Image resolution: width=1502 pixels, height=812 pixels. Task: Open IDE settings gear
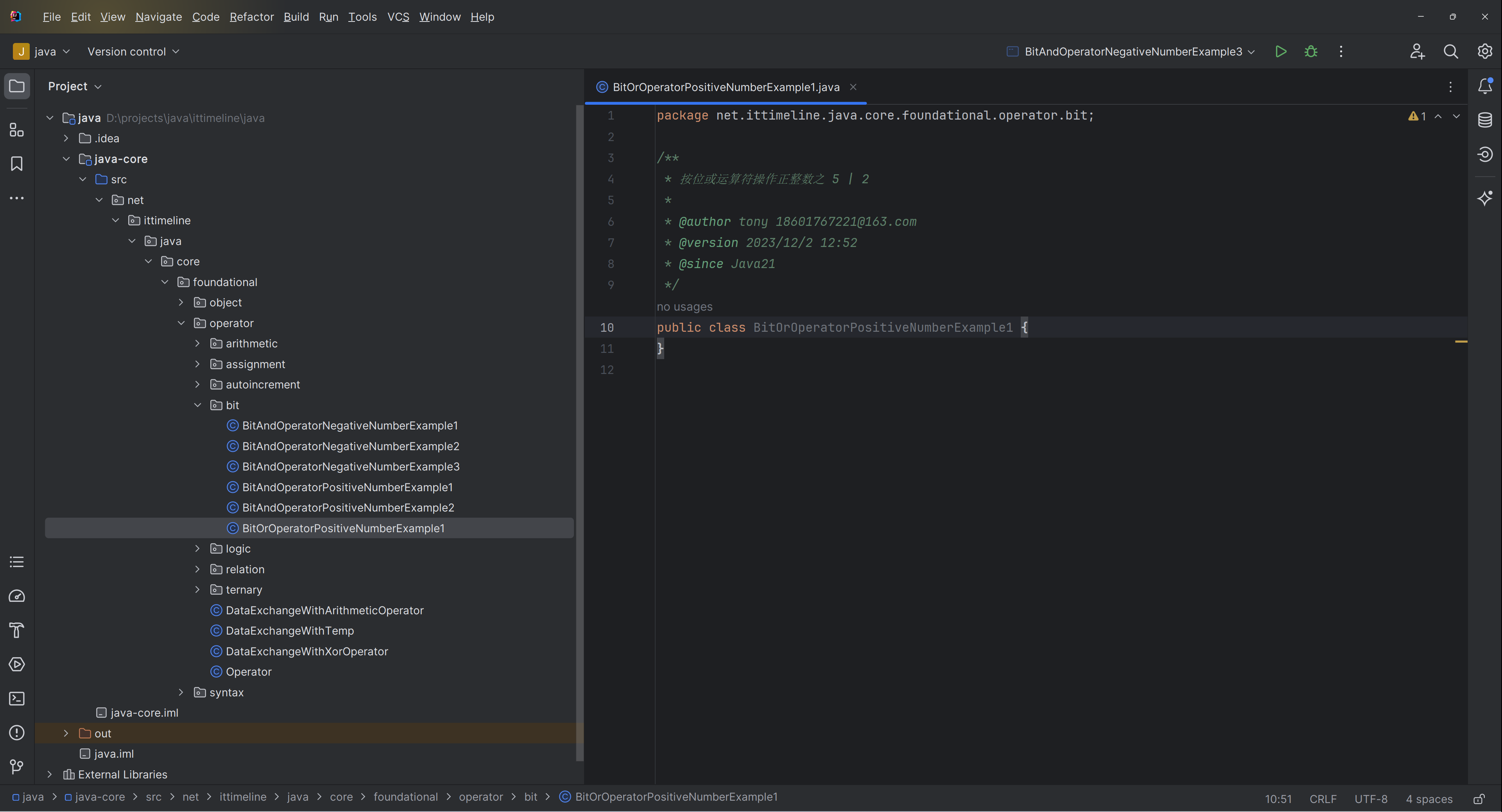1484,51
